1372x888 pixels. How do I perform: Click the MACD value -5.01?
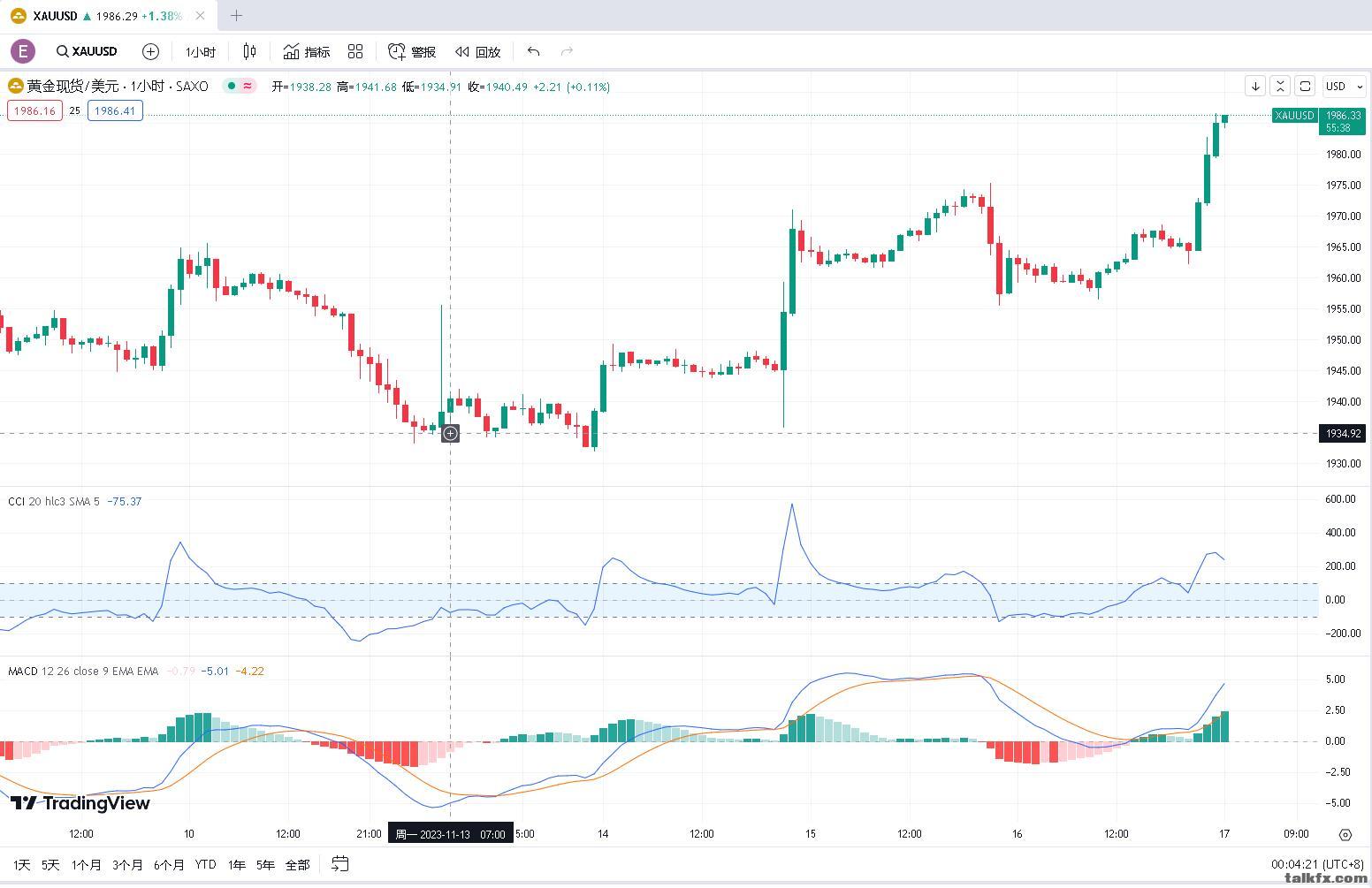point(215,671)
